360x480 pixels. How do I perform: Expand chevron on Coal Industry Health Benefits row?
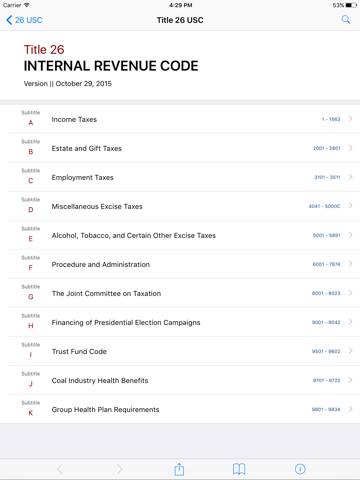(x=351, y=380)
